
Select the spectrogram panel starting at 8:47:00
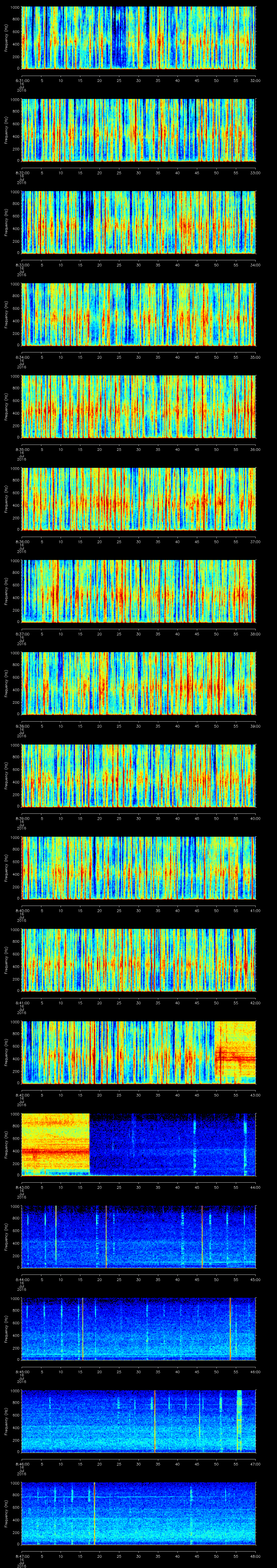139,1513
